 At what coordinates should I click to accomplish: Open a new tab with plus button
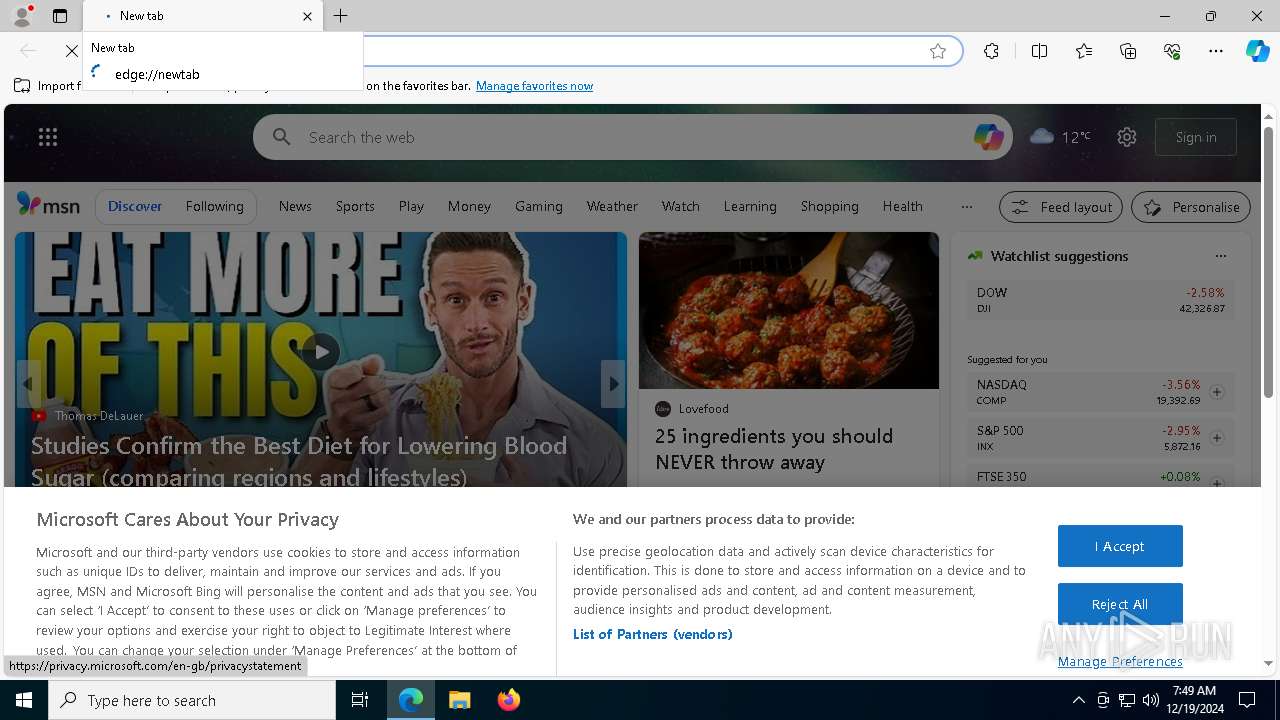pos(341,16)
